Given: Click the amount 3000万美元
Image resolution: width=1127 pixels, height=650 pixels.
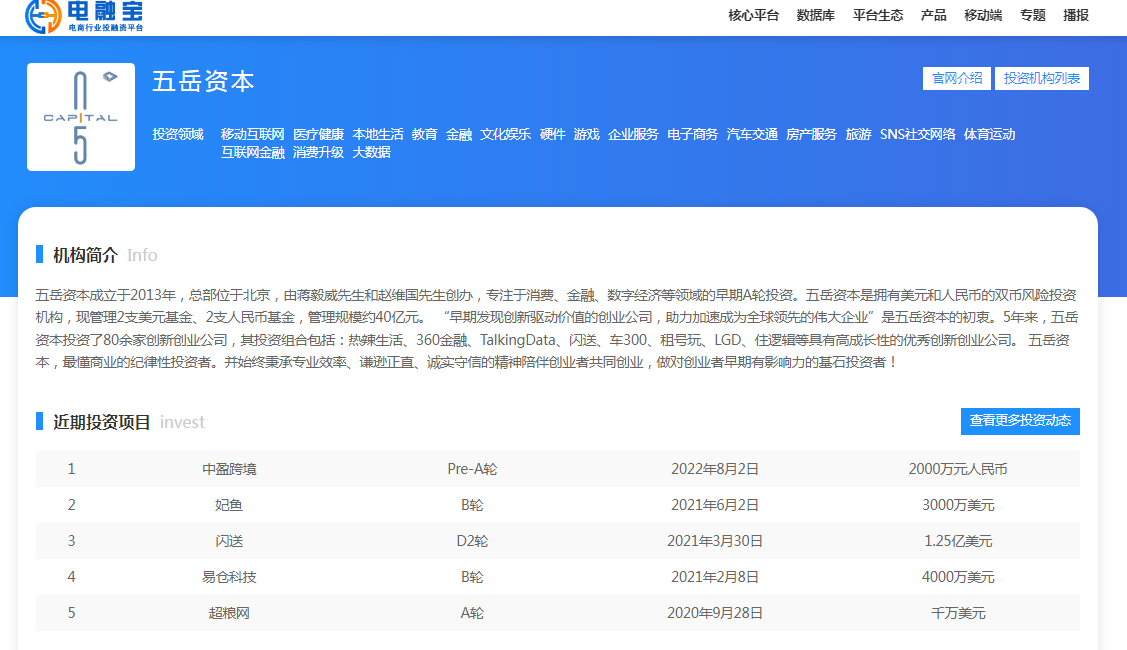Looking at the screenshot, I should pyautogui.click(x=958, y=505).
